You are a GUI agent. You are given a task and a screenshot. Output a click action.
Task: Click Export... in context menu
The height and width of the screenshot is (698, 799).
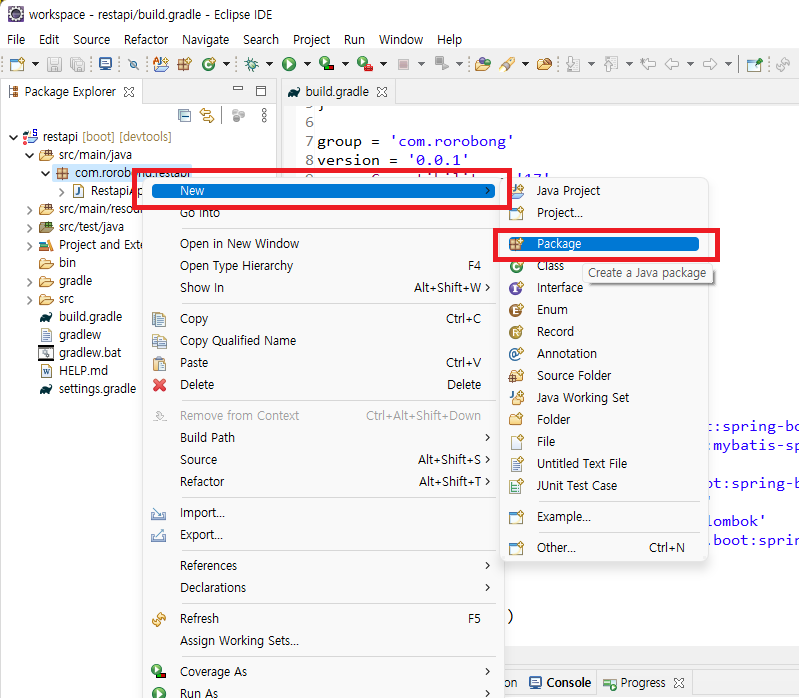point(322,535)
